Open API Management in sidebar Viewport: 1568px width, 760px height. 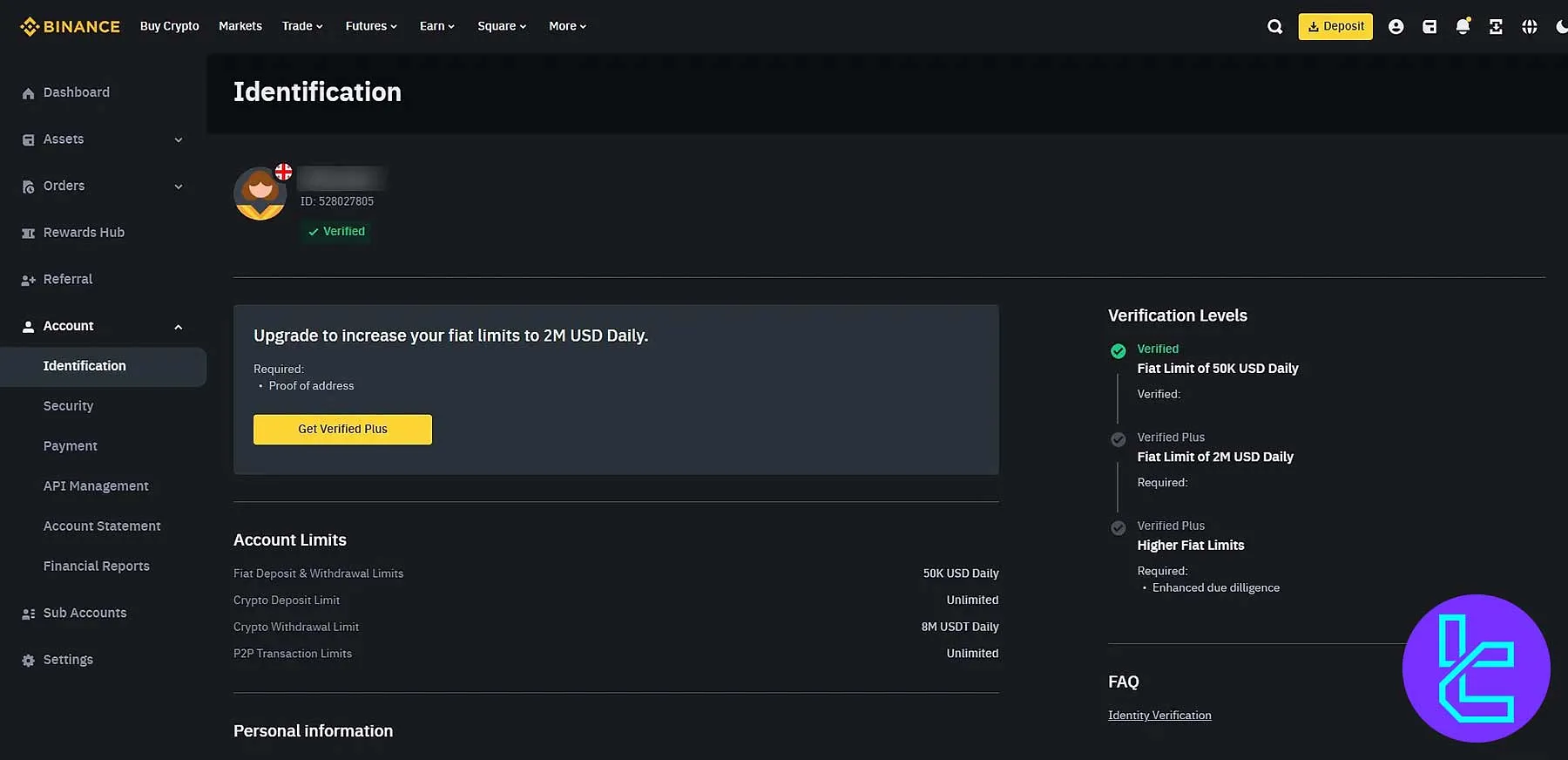(96, 486)
